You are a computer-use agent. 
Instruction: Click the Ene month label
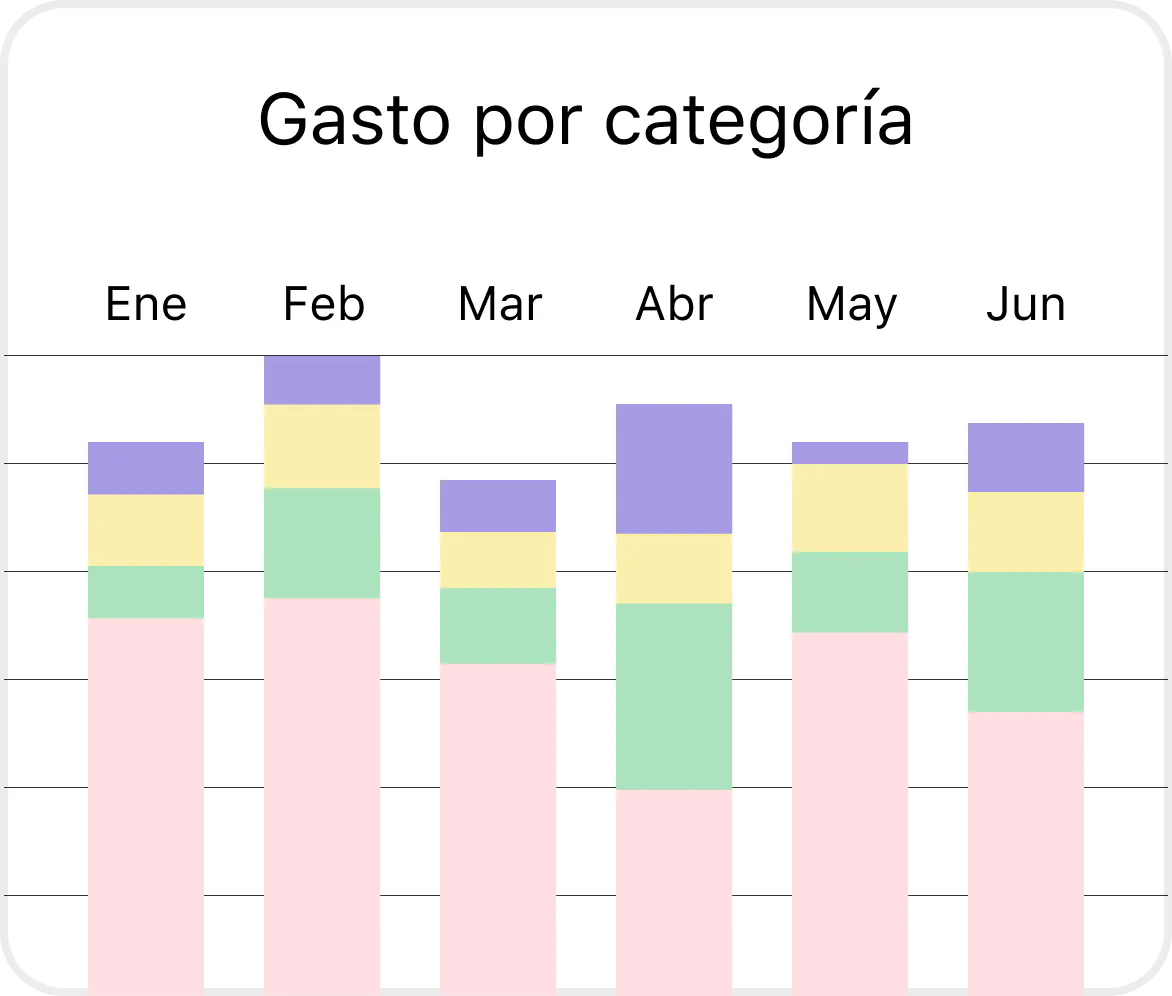pos(146,305)
